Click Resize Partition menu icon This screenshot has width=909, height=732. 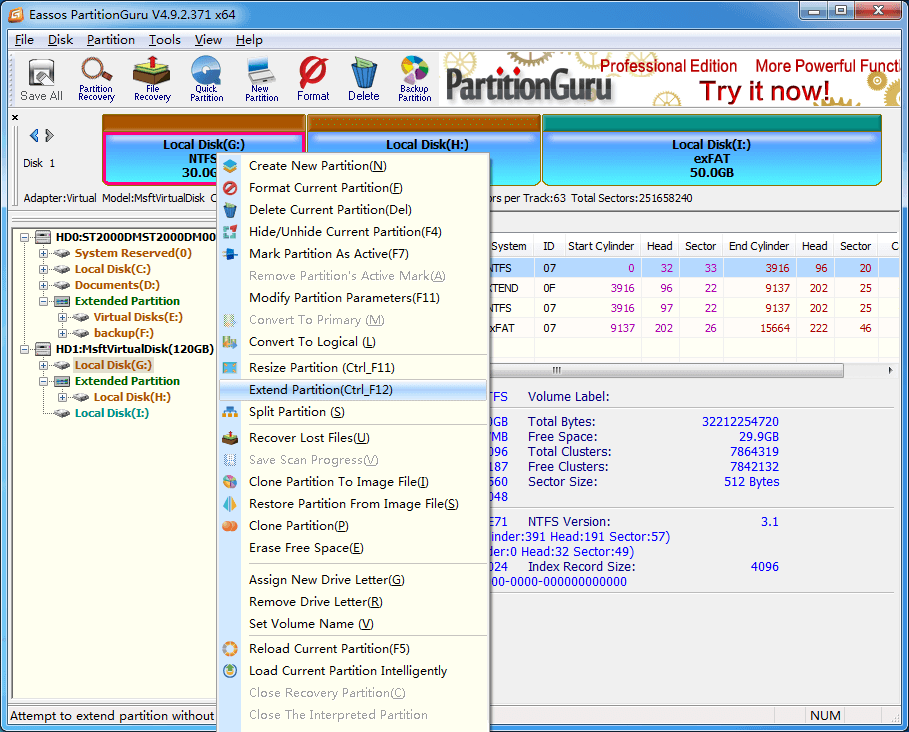click(x=230, y=367)
